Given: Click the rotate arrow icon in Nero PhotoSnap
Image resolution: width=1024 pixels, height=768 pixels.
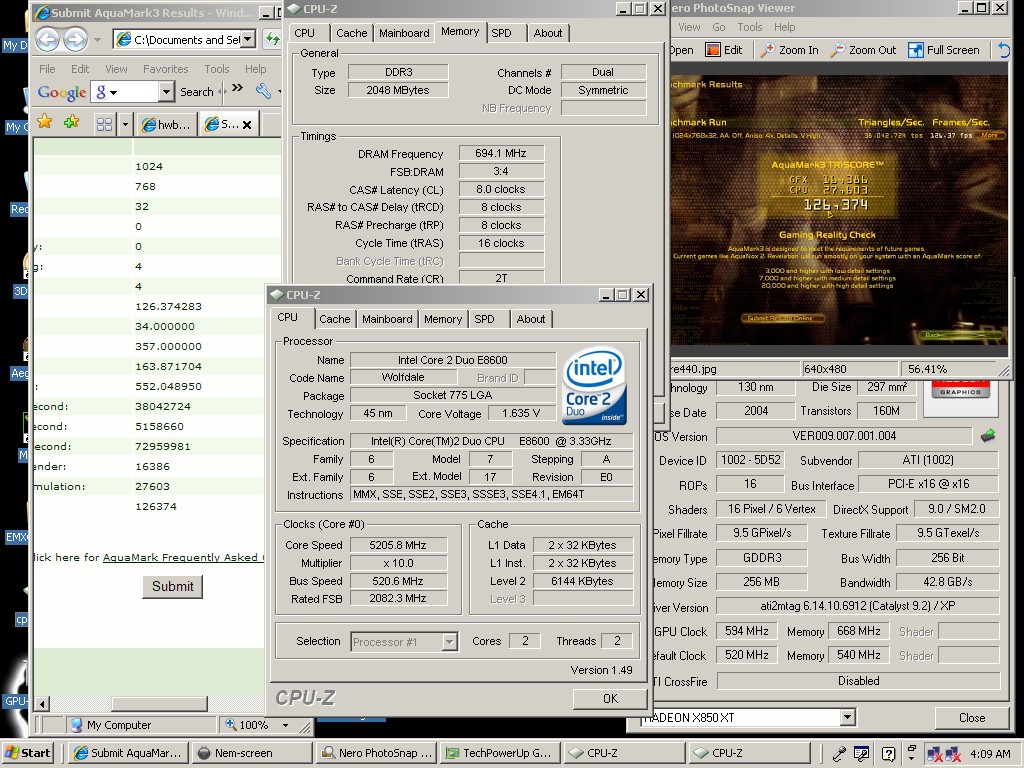Looking at the screenshot, I should point(1004,50).
